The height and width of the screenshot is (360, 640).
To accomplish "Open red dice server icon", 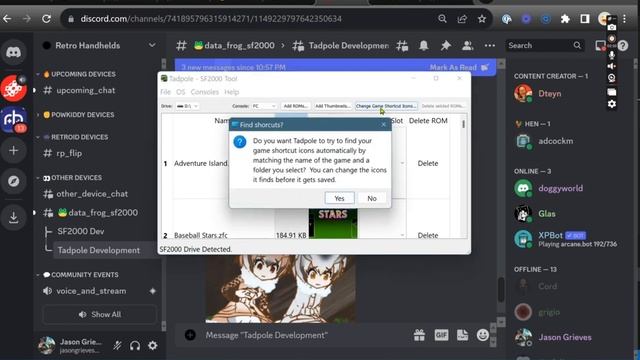I will point(13,87).
